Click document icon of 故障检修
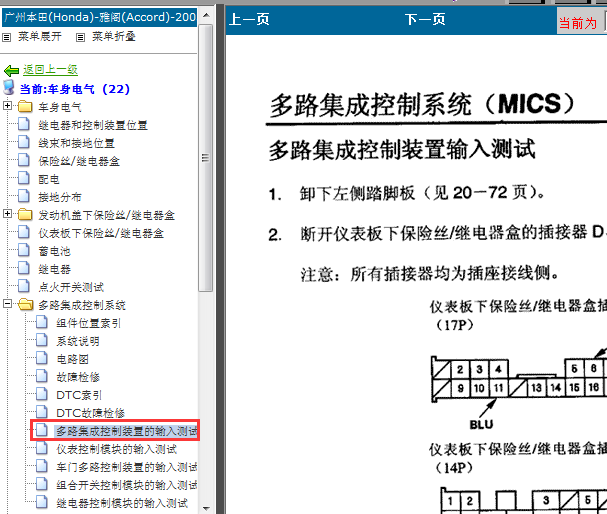The image size is (607, 514). coord(42,376)
